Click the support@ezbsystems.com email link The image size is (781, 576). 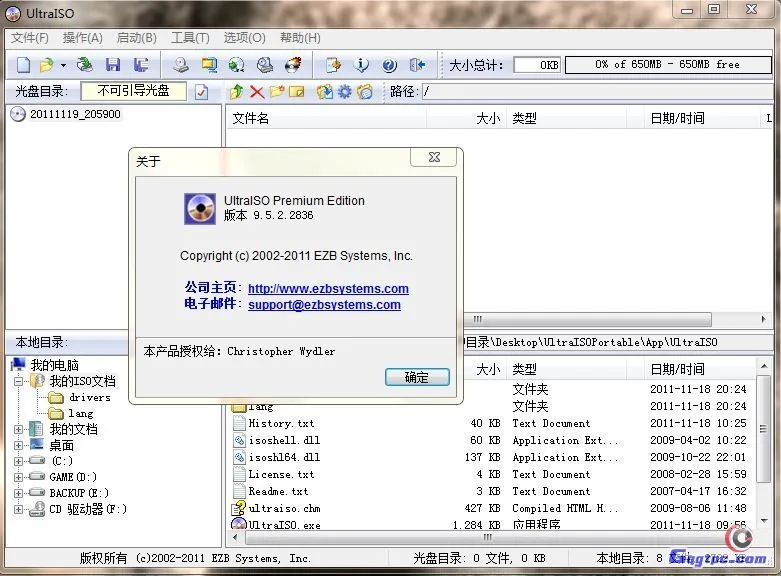(x=324, y=305)
